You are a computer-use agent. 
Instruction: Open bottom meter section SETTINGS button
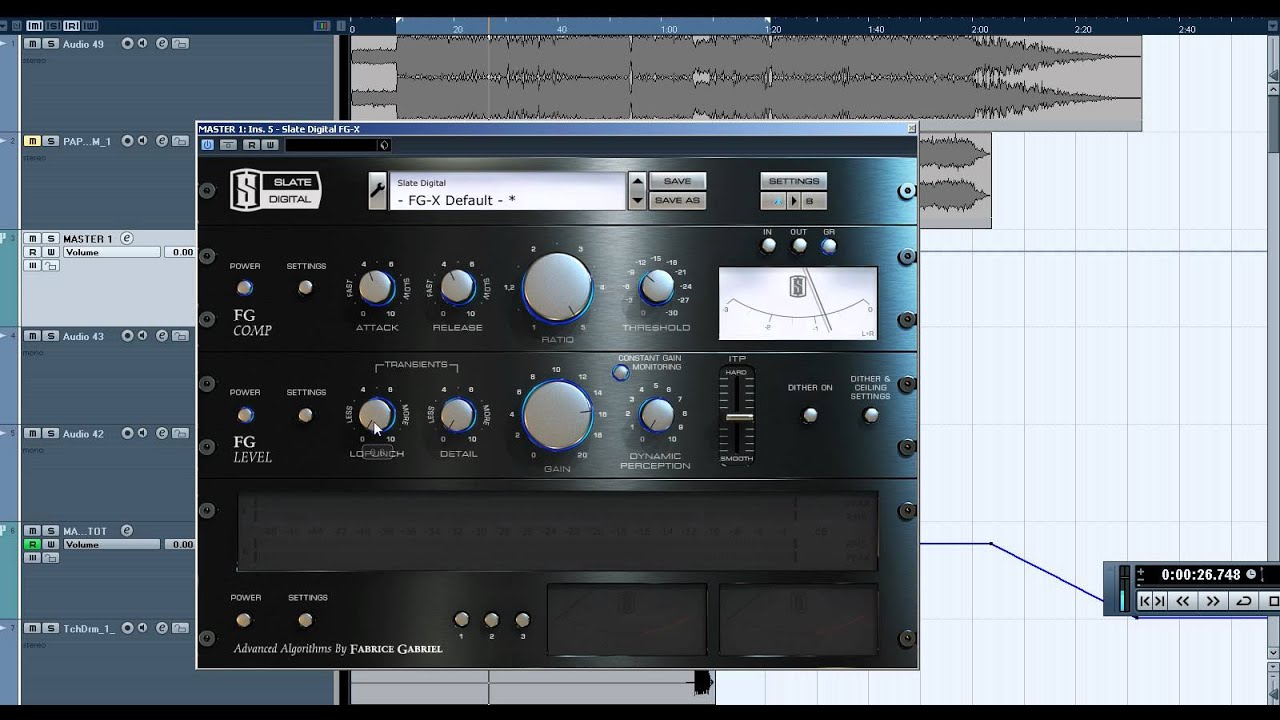[x=305, y=620]
